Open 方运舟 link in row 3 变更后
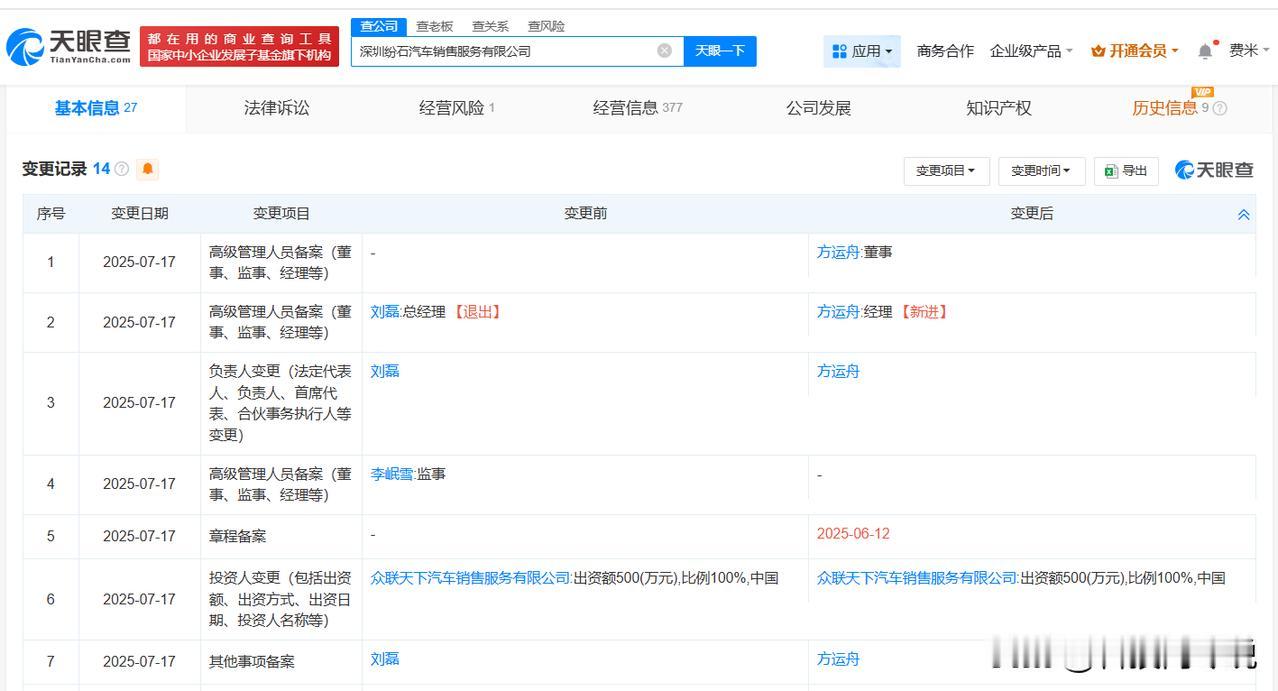 point(838,371)
